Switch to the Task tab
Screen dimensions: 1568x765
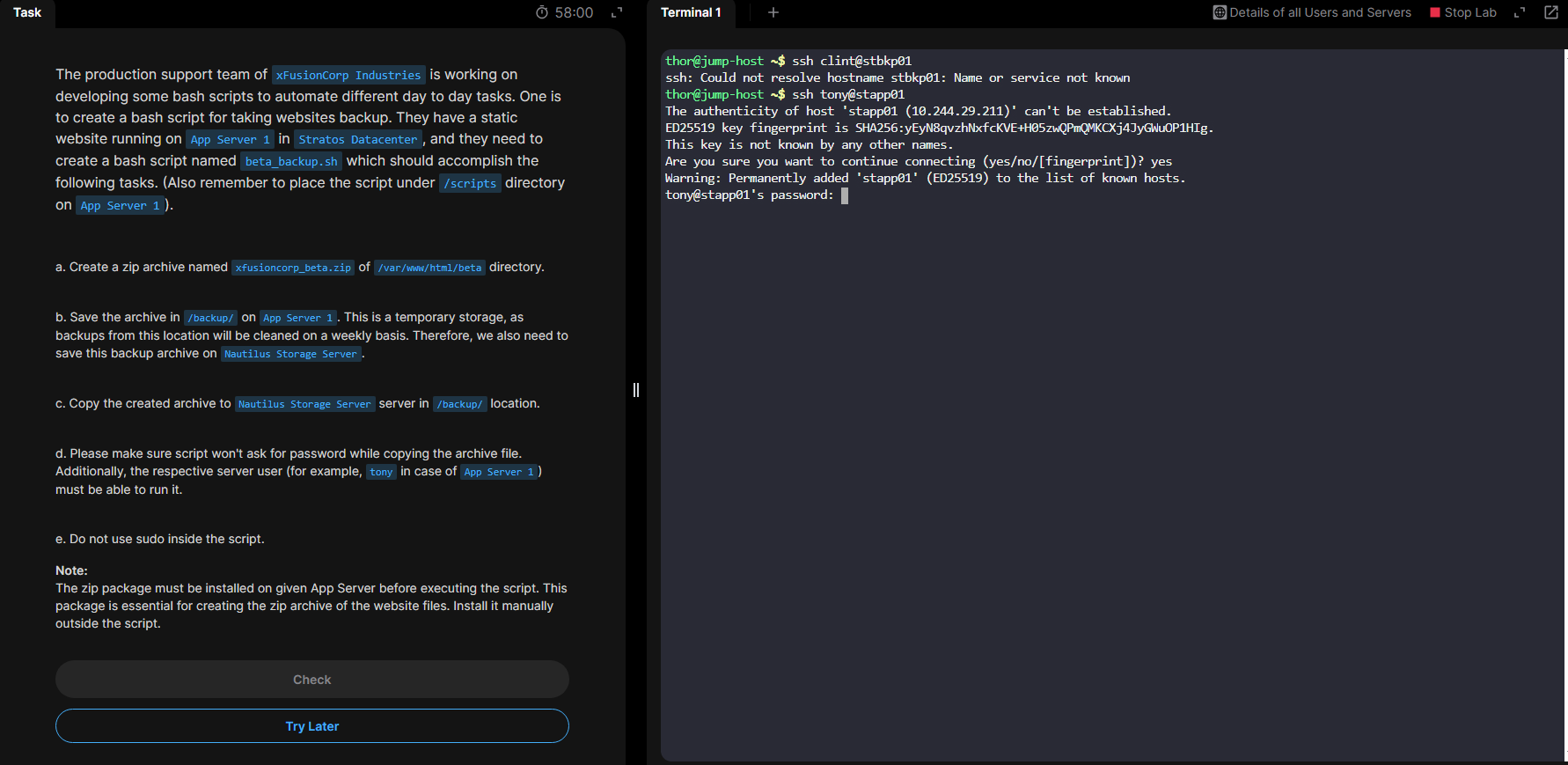tap(27, 12)
